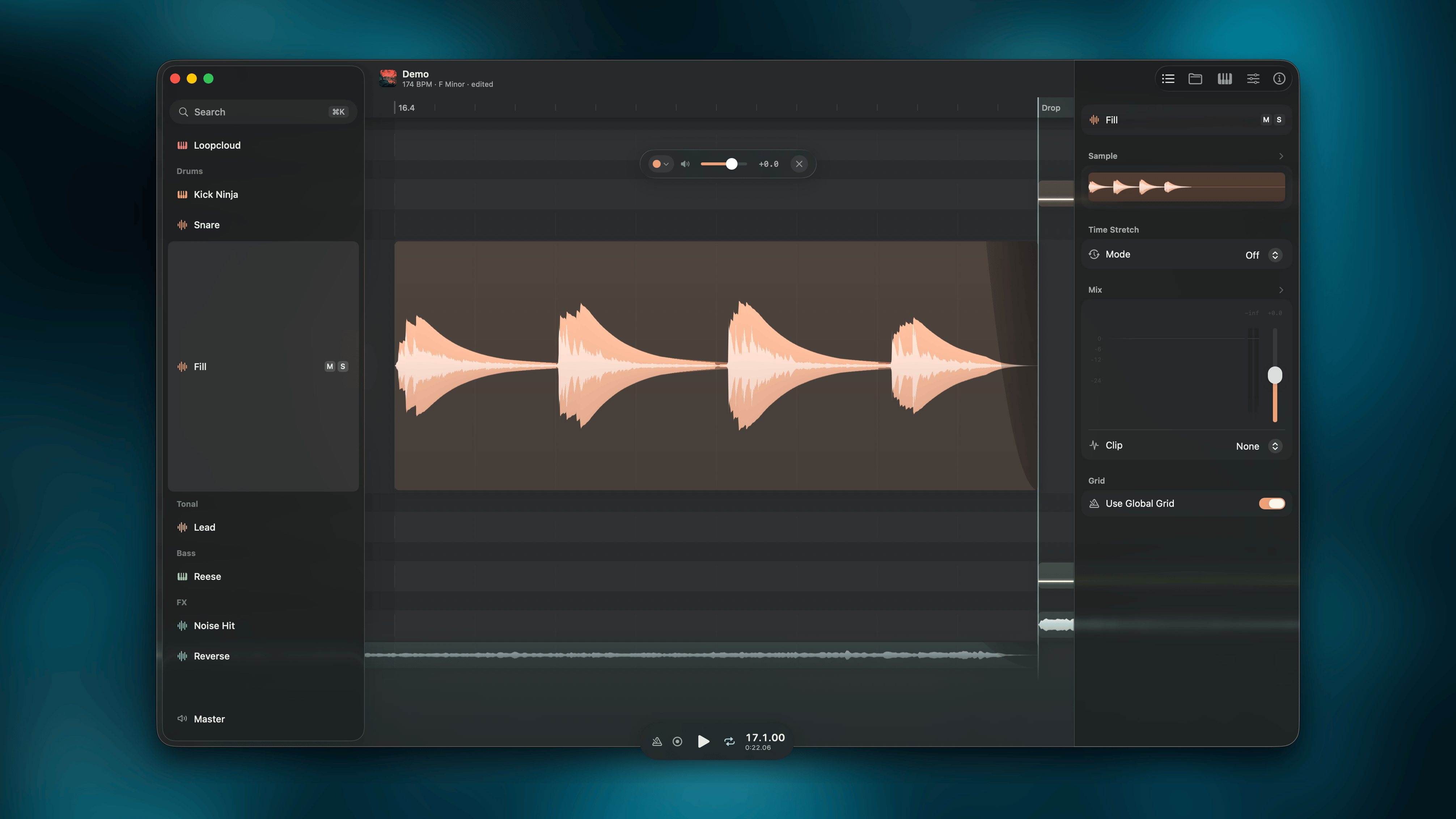This screenshot has height=819, width=1456.
Task: Click the Fill track waveform icon
Action: point(182,367)
